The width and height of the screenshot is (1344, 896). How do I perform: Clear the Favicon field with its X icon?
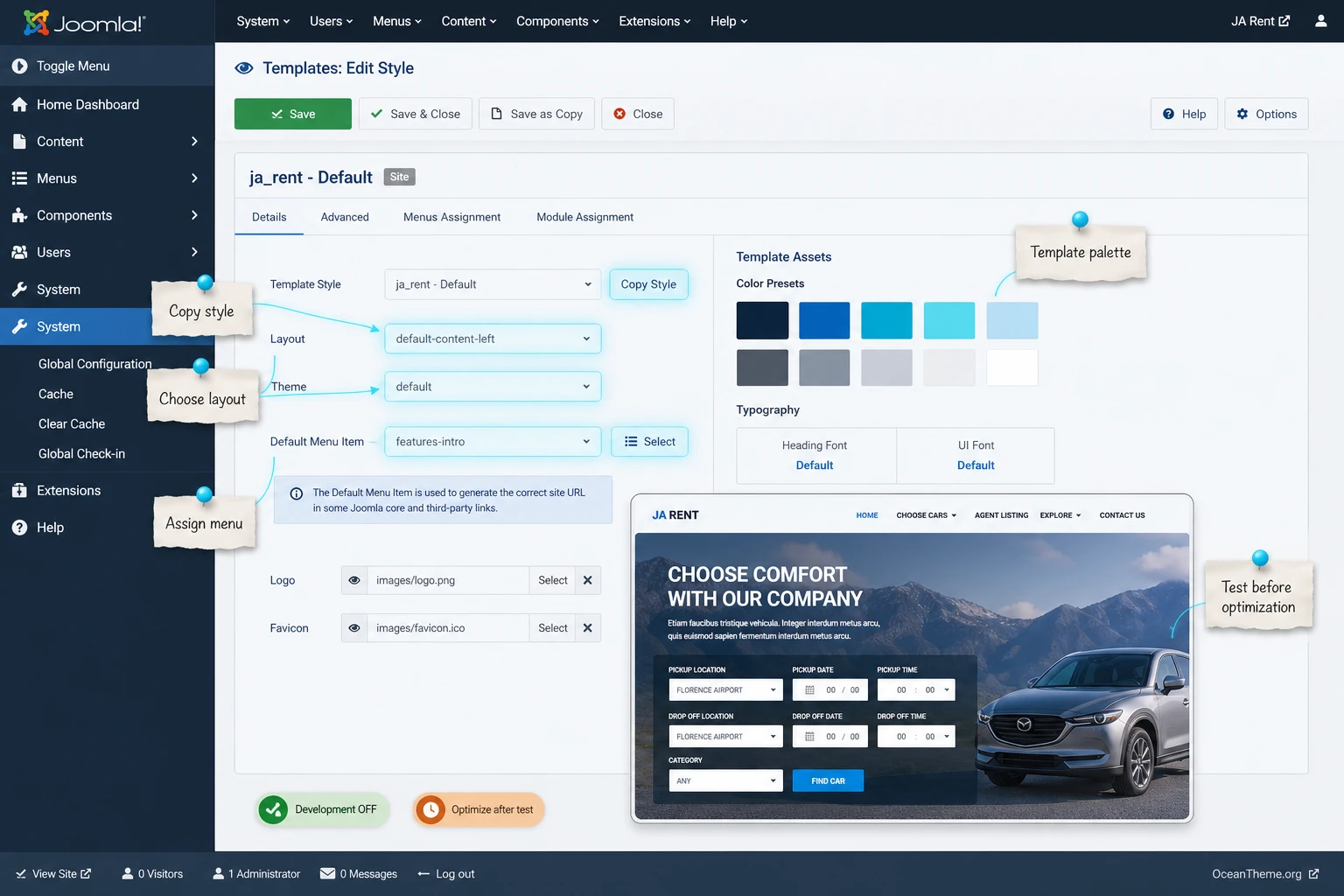click(588, 628)
